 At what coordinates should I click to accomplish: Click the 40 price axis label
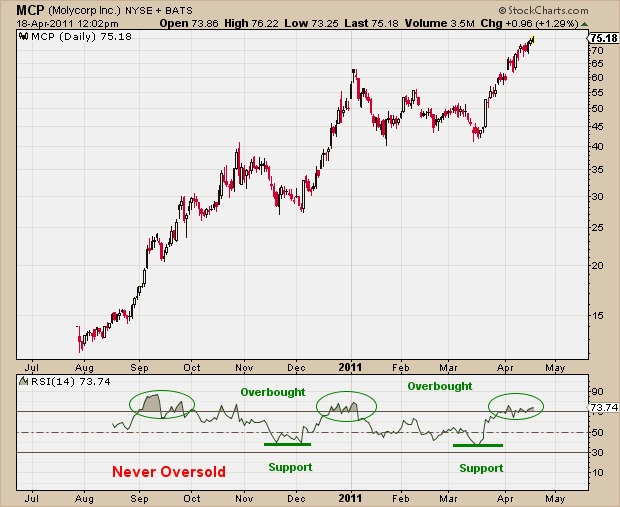(x=597, y=146)
